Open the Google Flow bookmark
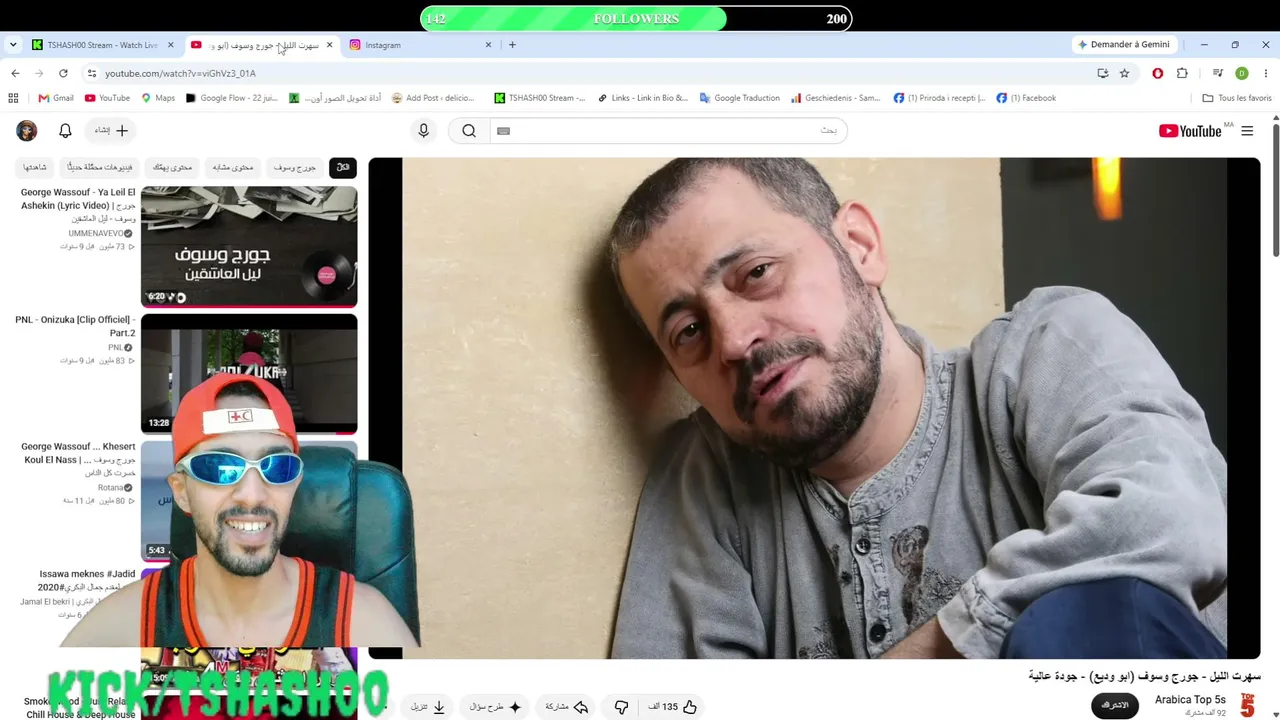Viewport: 1280px width, 720px height. coord(232,98)
